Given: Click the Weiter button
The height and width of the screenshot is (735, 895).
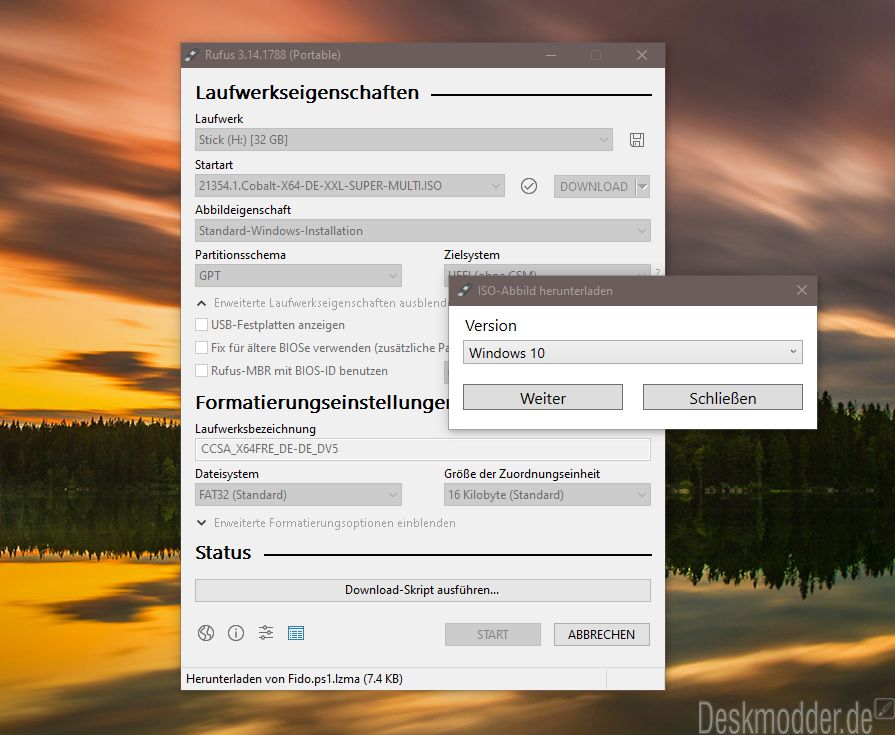Looking at the screenshot, I should pos(543,397).
